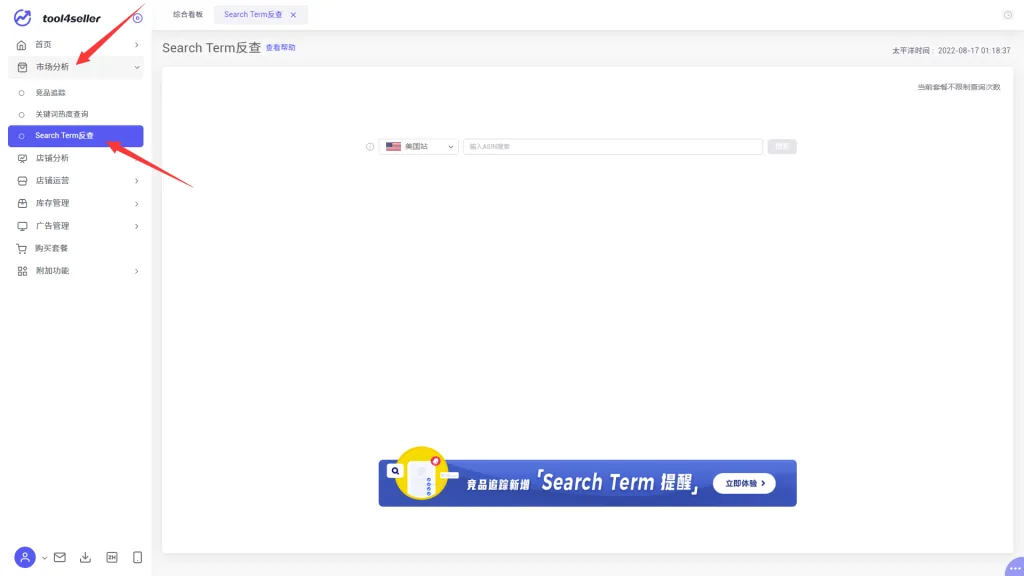Image resolution: width=1024 pixels, height=576 pixels.
Task: Click the 库存管理 box icon
Action: point(22,204)
